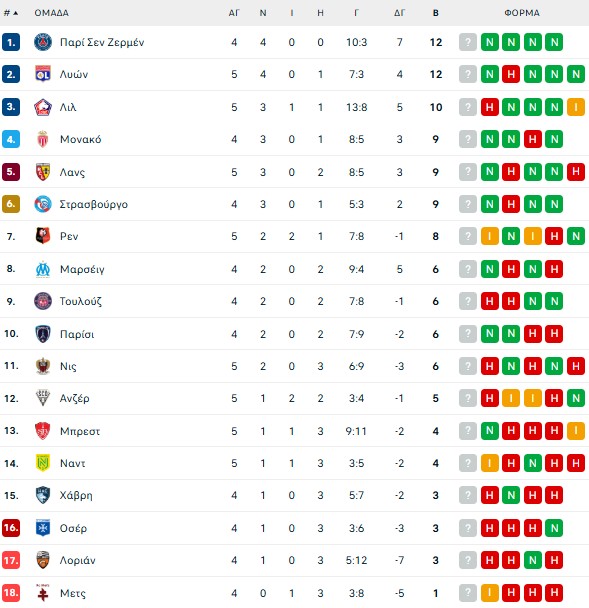589x608 pixels.
Task: Click the ΟΜΑΔΑ column header
Action: [x=52, y=13]
